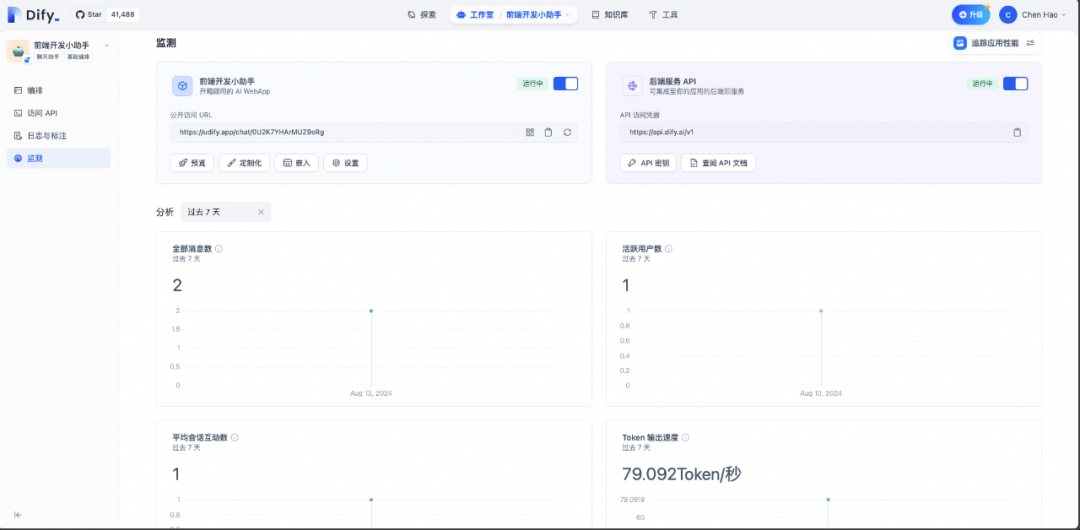
Task: Click the 基础编排 tag in sidebar
Action: 79,57
